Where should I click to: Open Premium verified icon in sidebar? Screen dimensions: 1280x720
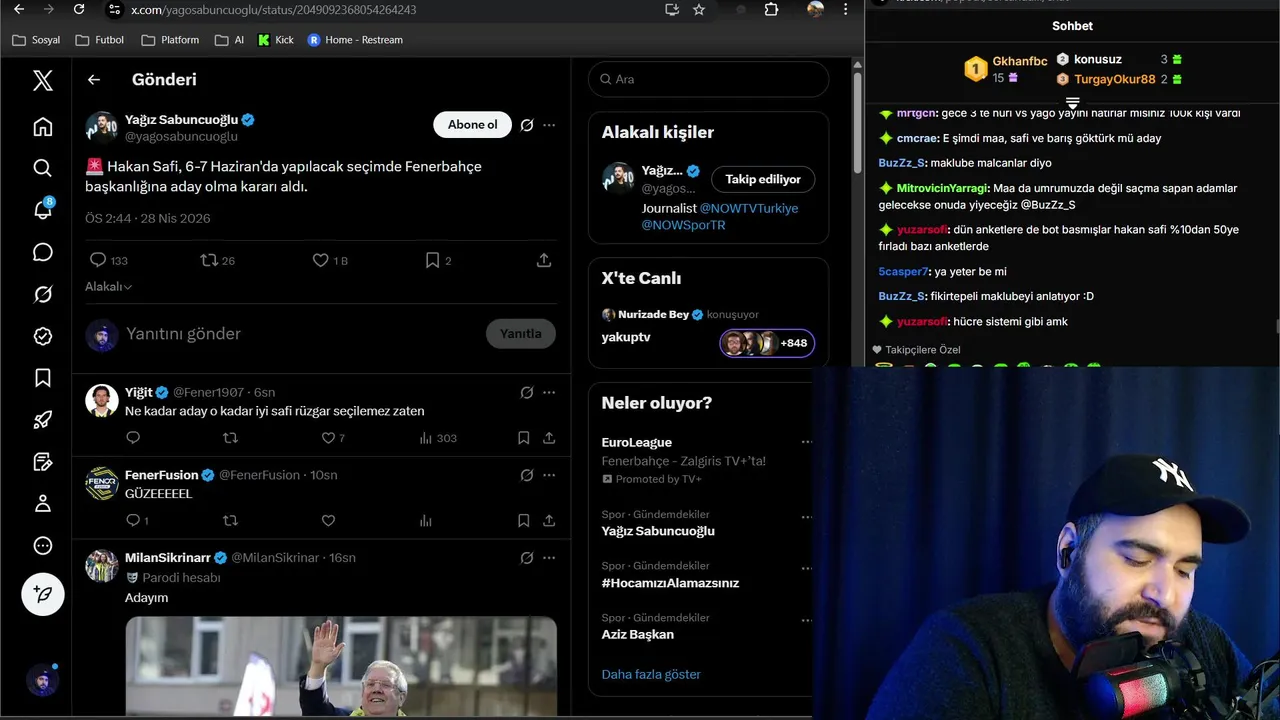(42, 336)
